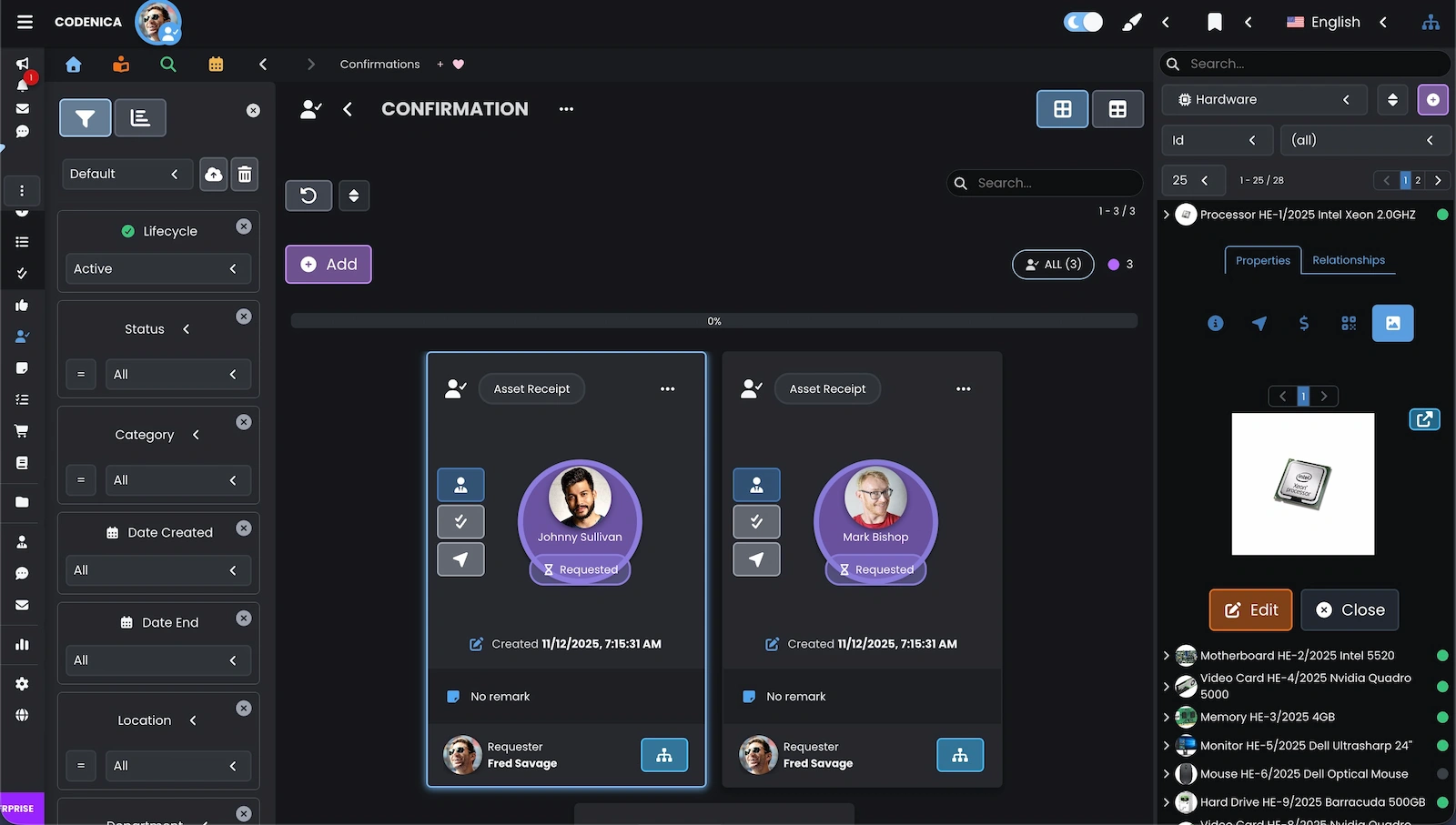Viewport: 1456px width, 825px height.
Task: Switch to the large grid view toggle
Action: (x=1062, y=110)
